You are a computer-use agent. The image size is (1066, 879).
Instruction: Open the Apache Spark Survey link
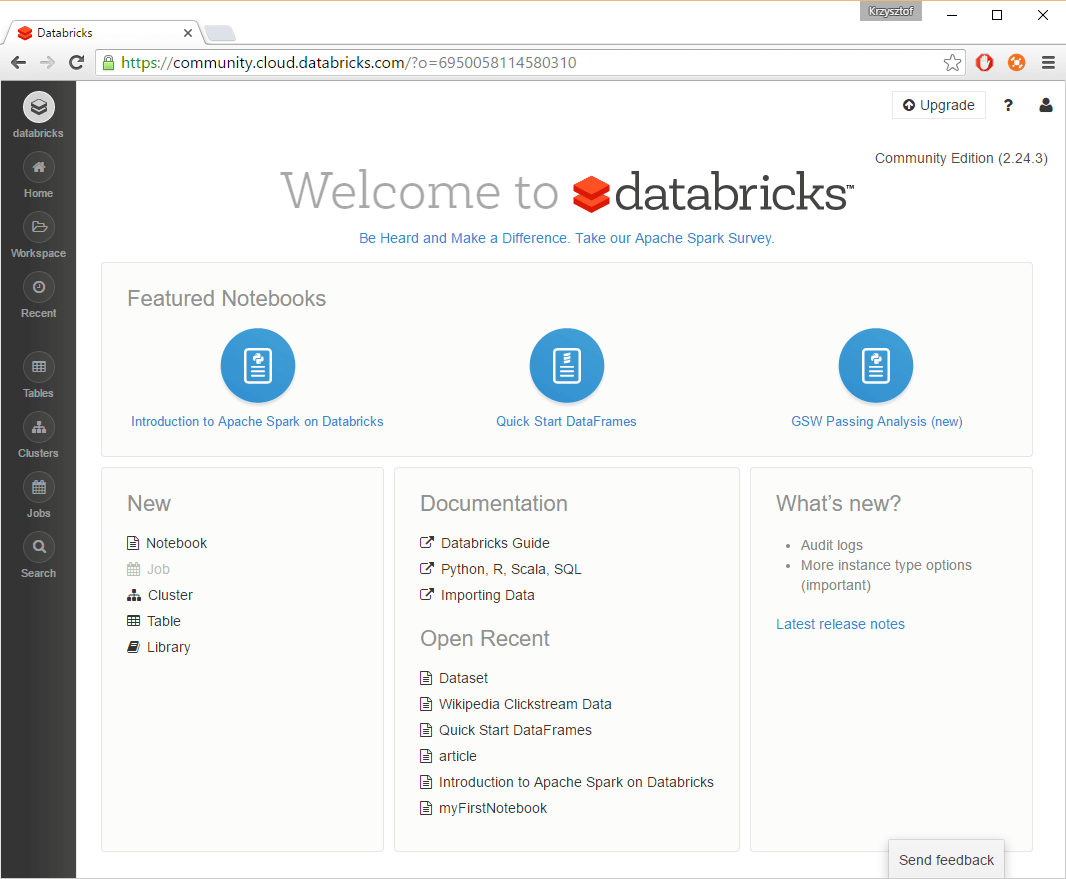pos(566,238)
